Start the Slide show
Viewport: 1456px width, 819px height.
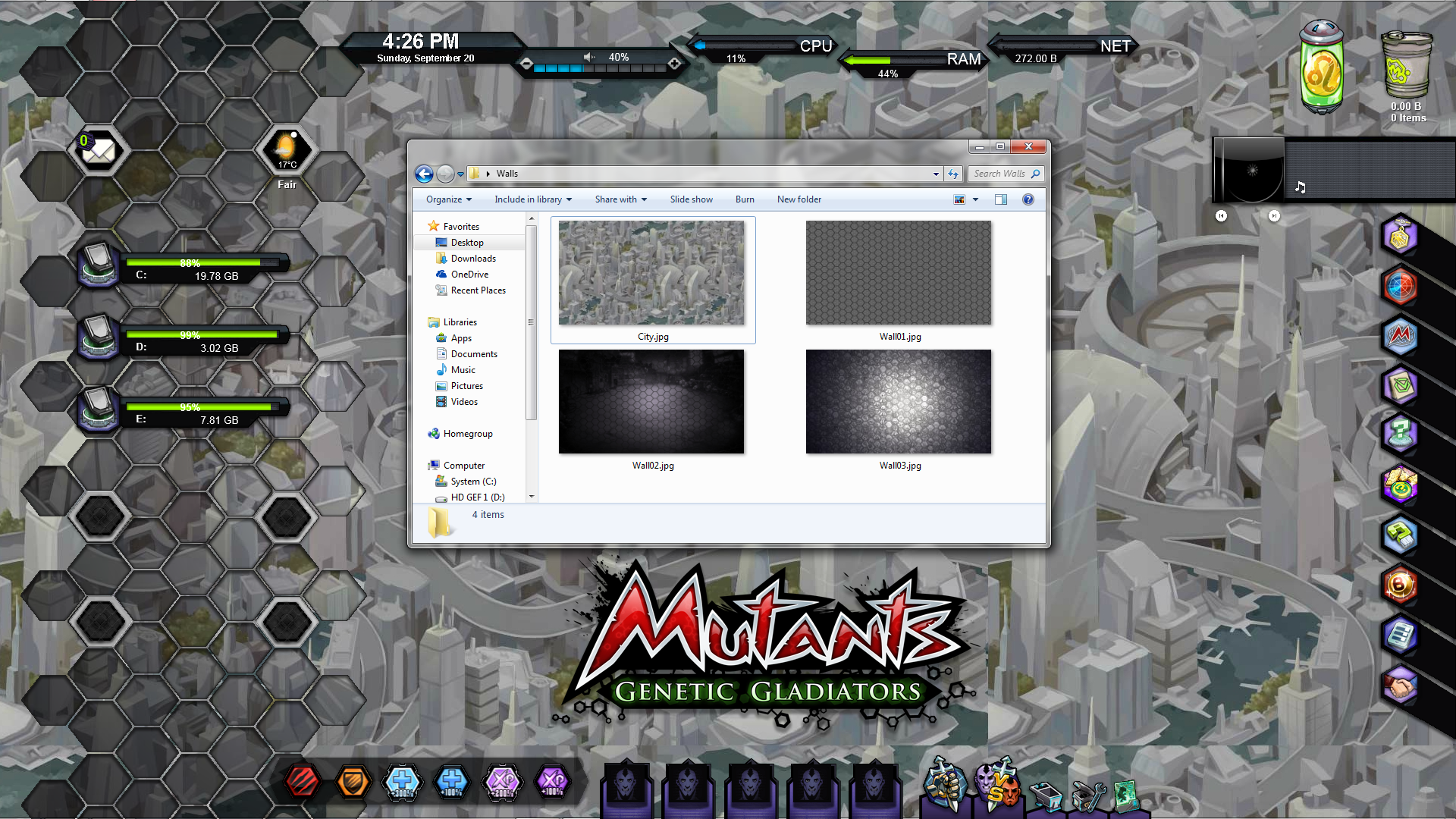point(691,199)
